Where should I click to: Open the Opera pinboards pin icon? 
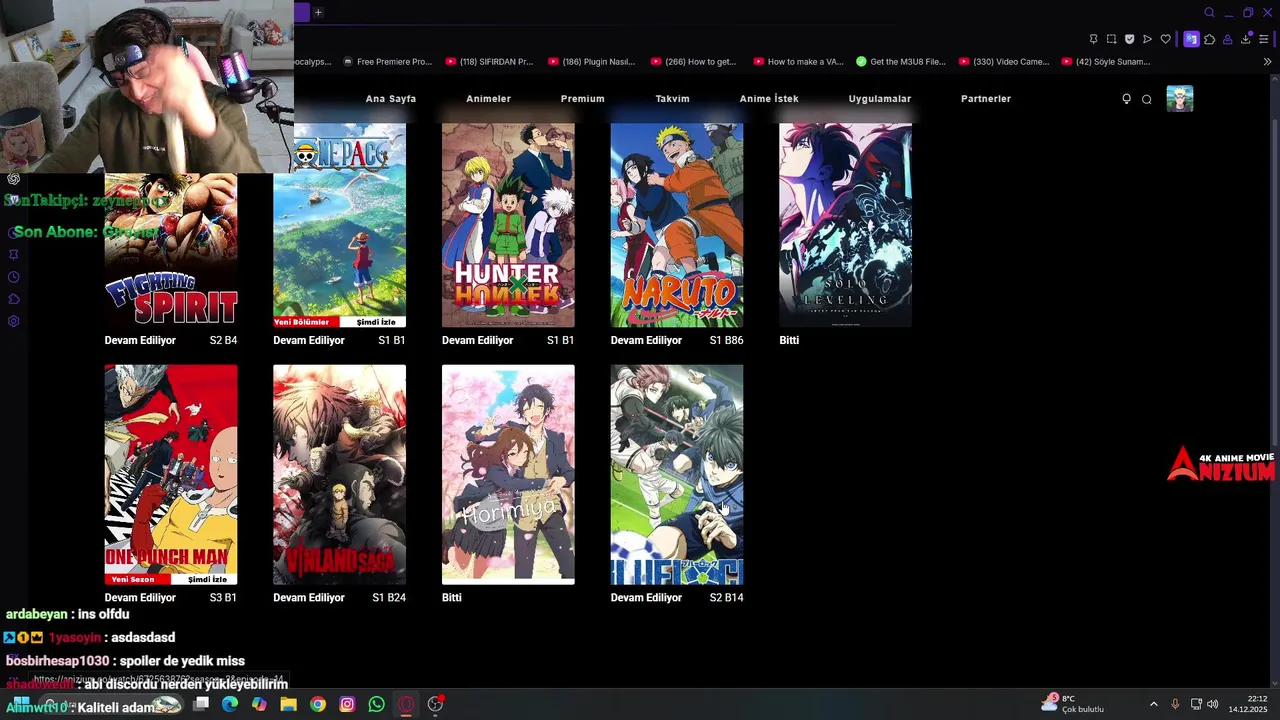pos(1093,39)
